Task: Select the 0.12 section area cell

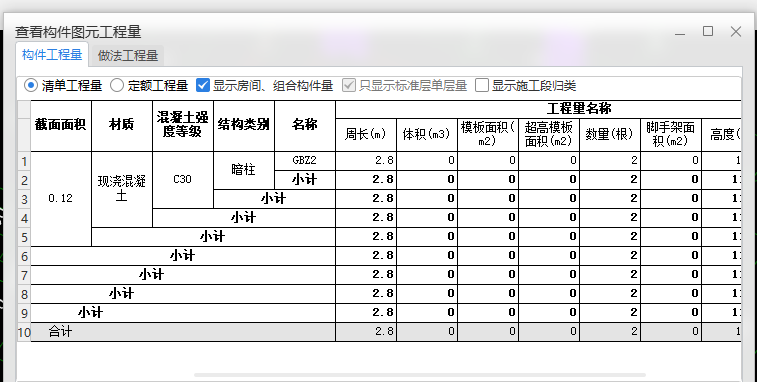Action: click(x=61, y=199)
